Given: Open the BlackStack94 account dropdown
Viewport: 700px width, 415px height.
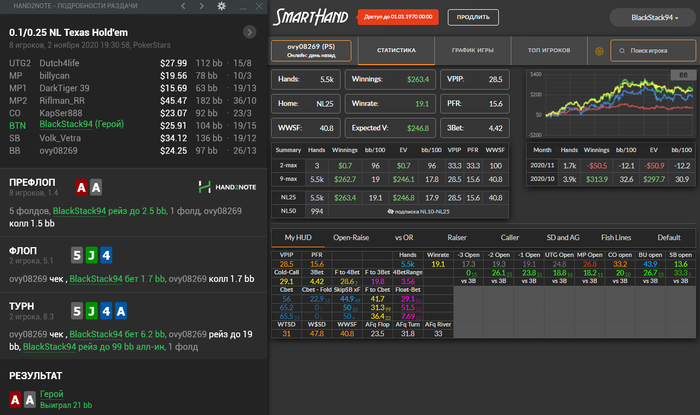Looking at the screenshot, I should click(x=654, y=18).
